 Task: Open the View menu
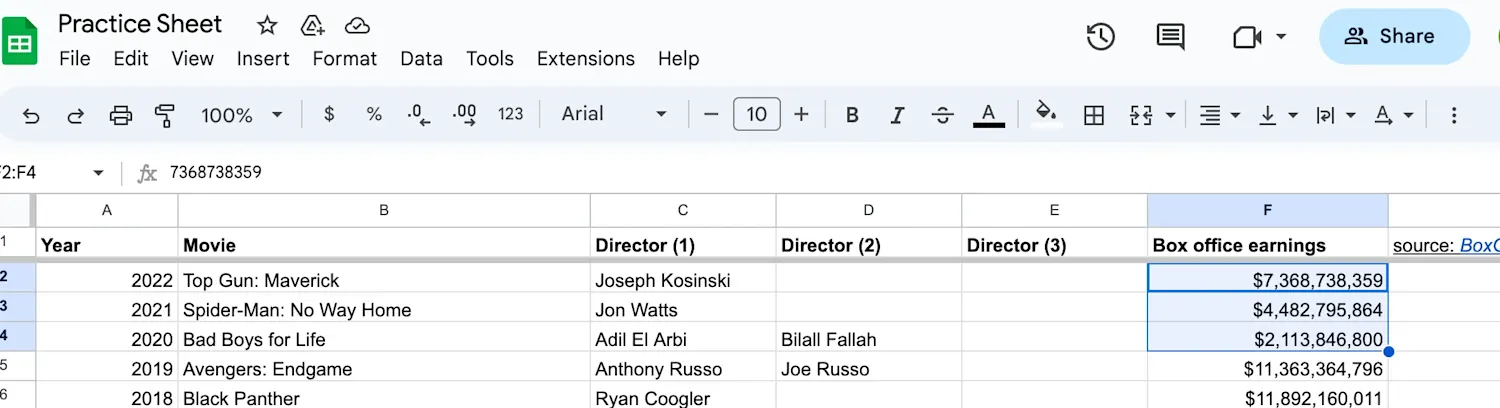(x=193, y=59)
